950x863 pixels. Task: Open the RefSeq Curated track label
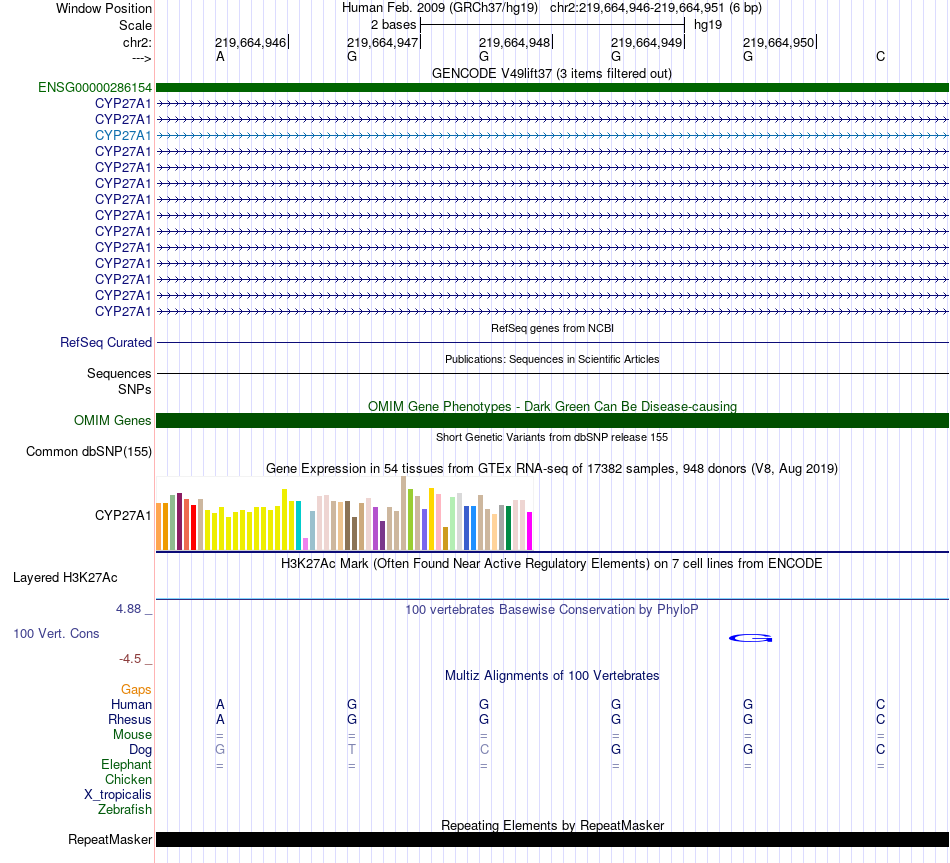coord(105,342)
